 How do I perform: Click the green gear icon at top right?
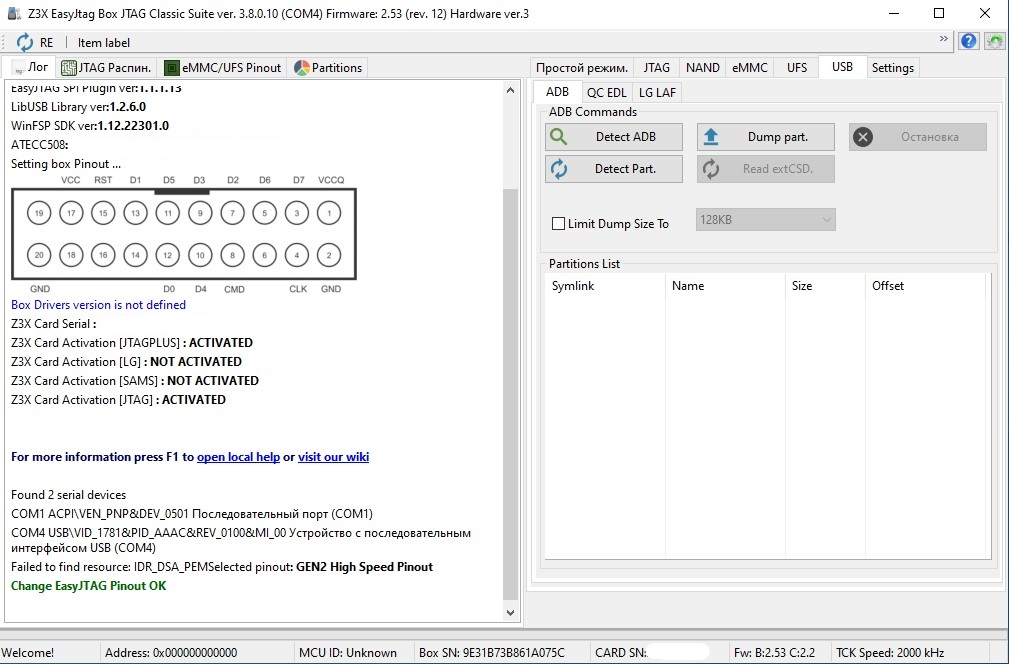pos(995,42)
